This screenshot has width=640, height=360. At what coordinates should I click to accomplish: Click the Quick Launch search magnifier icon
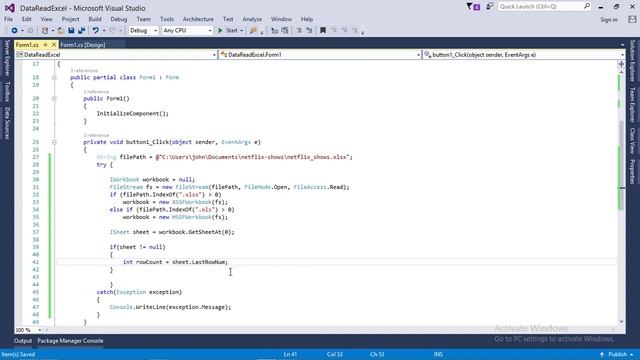tap(587, 6)
